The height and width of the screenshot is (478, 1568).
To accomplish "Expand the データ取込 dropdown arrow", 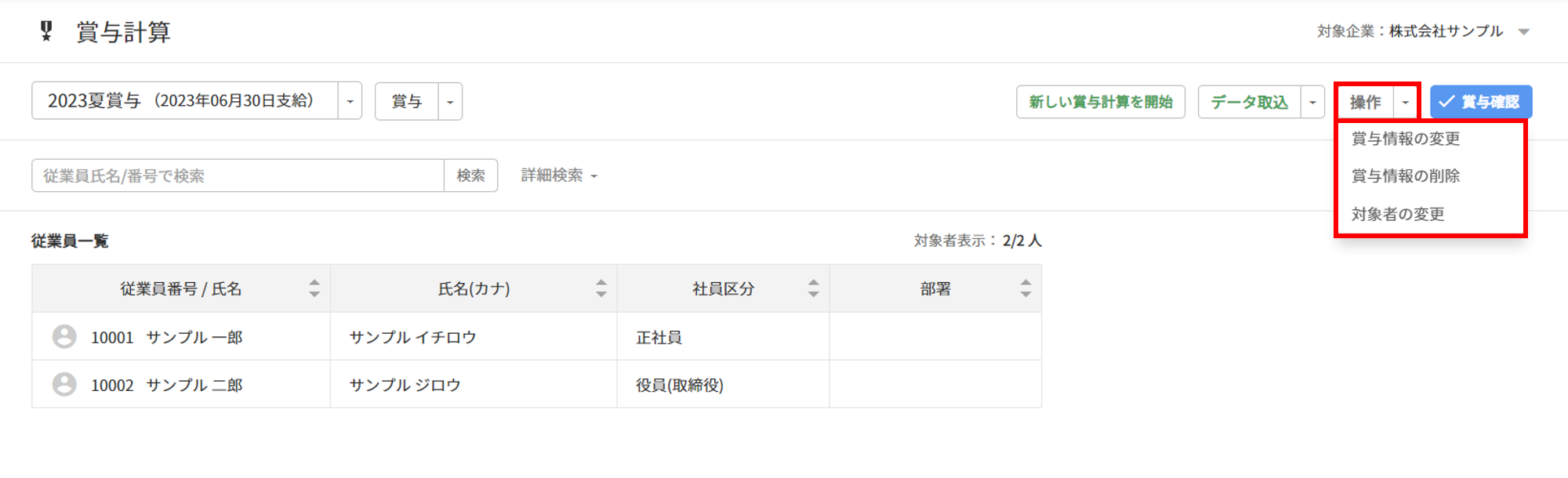I will pos(1312,102).
